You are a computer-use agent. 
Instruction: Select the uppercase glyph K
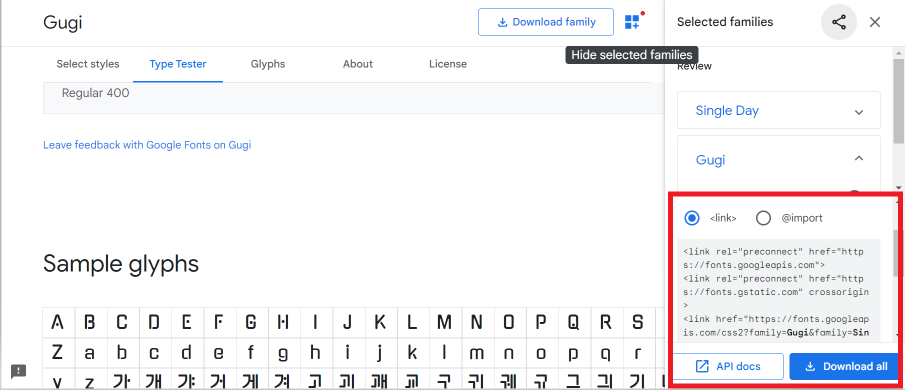pos(379,322)
